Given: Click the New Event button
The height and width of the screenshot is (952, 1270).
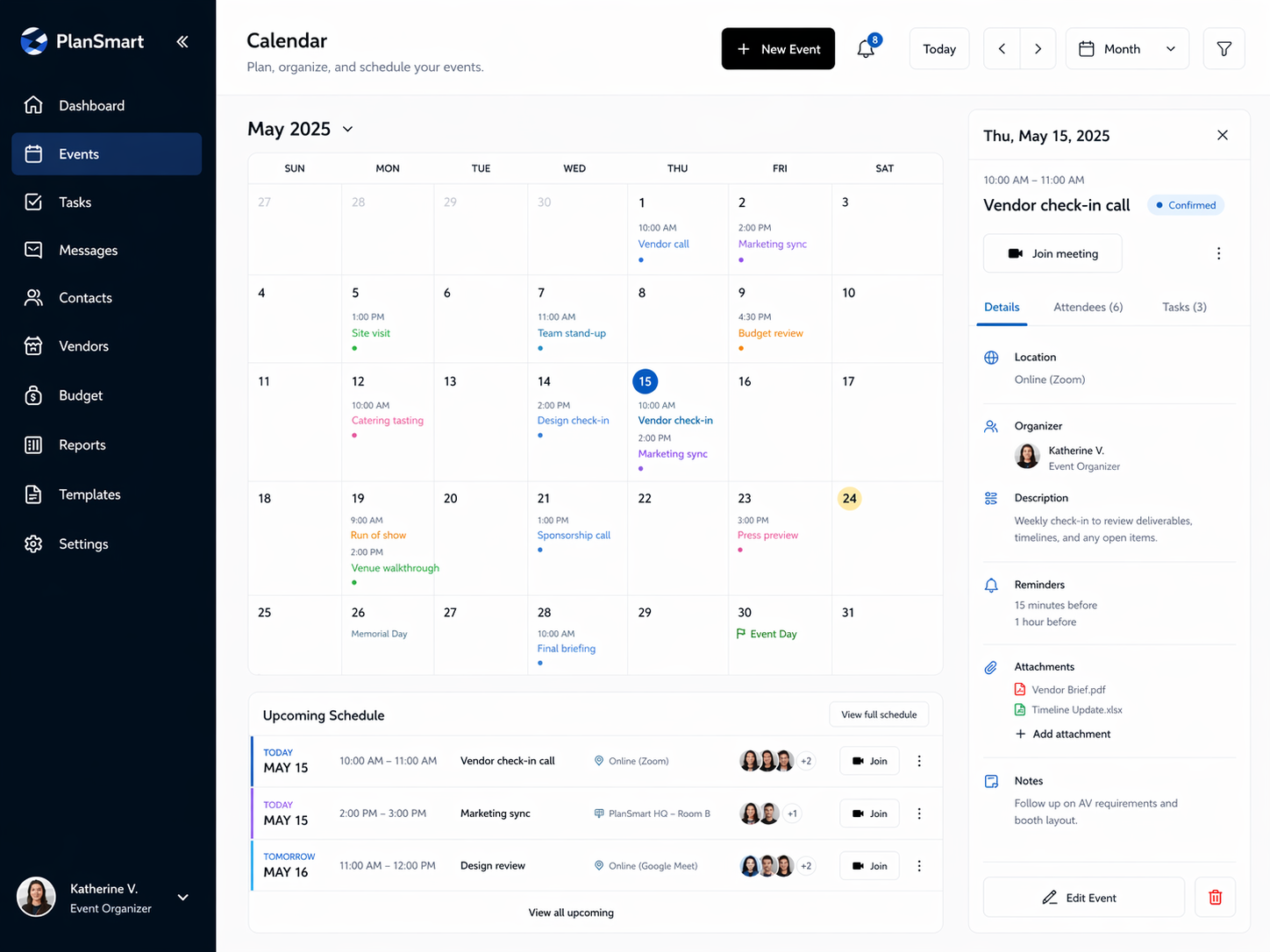Looking at the screenshot, I should (778, 48).
